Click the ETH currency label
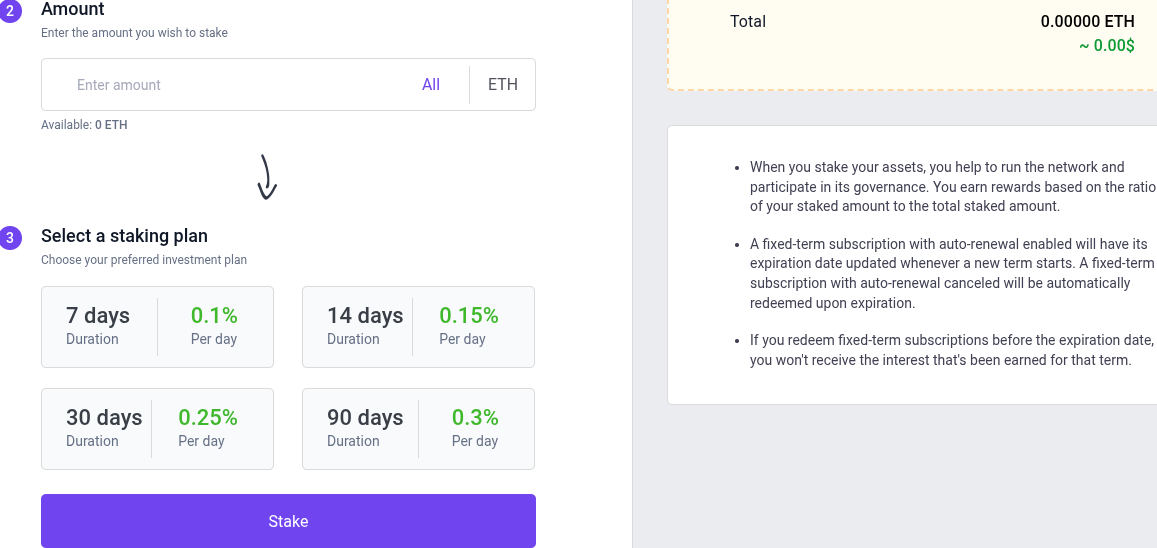Viewport: 1157px width, 548px height. pyautogui.click(x=503, y=85)
